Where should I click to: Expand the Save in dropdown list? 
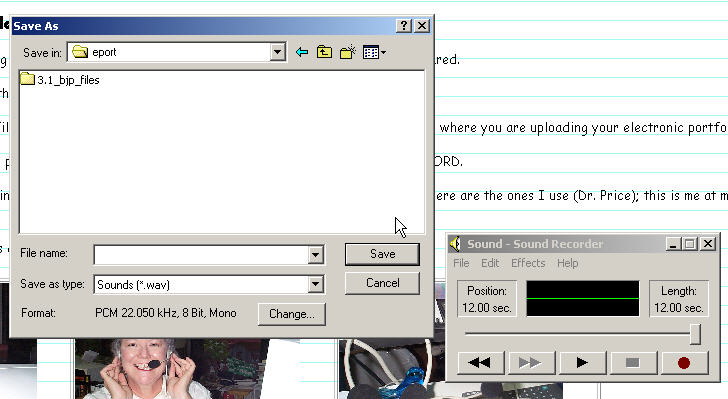click(277, 52)
